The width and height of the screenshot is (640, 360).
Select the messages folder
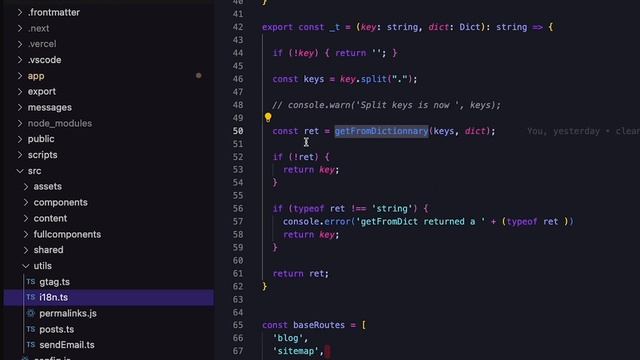click(x=50, y=107)
